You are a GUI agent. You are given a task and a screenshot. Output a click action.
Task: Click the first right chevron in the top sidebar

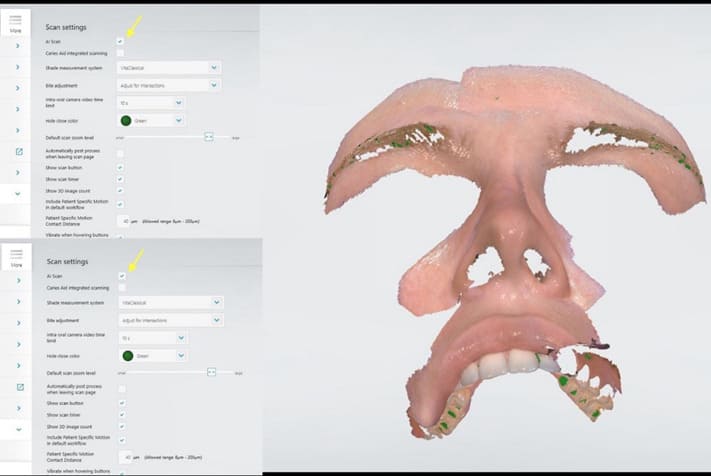tap(19, 47)
